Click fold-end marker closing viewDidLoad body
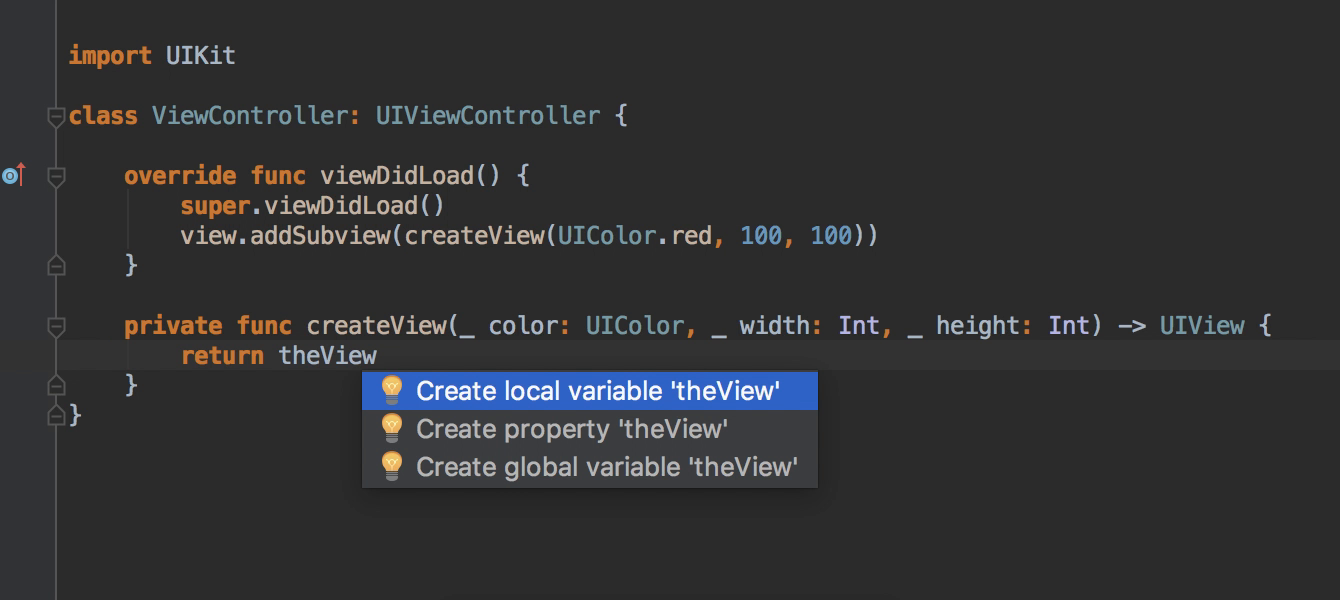The width and height of the screenshot is (1340, 600). [57, 265]
